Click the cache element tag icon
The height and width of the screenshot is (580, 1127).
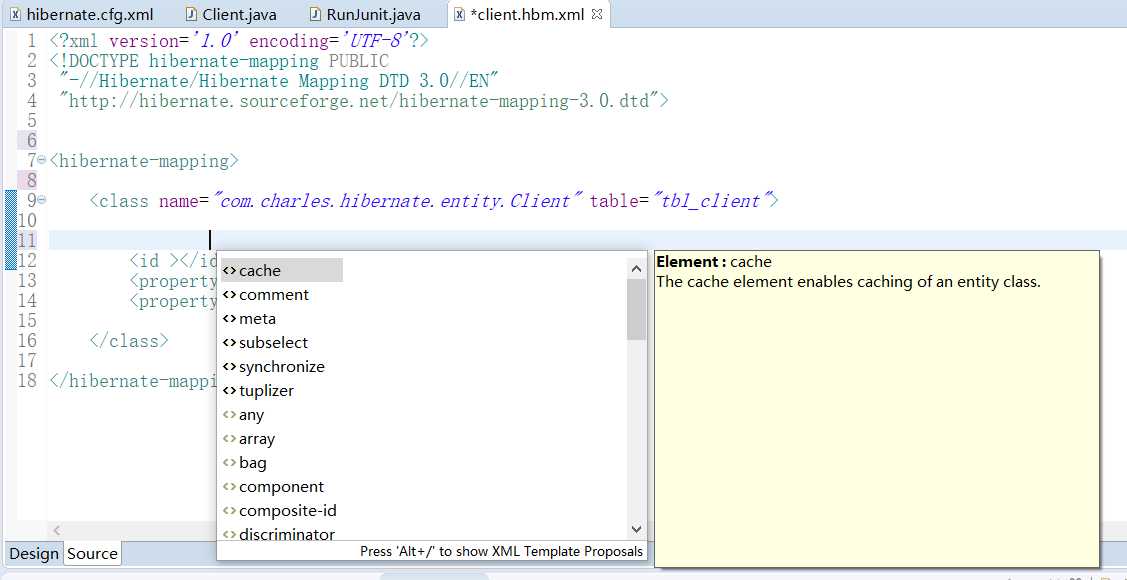point(229,271)
